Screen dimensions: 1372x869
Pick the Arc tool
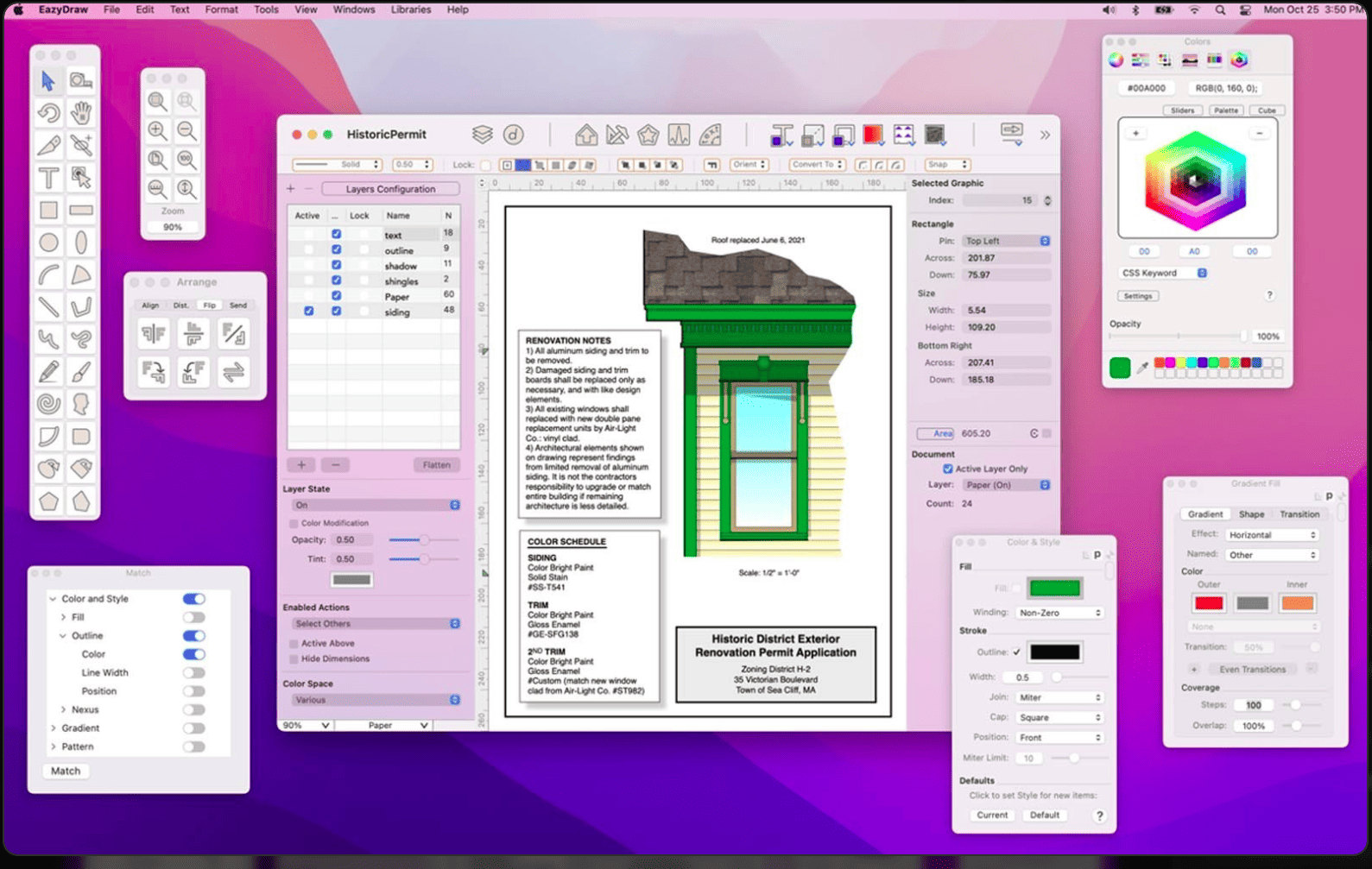pyautogui.click(x=48, y=274)
